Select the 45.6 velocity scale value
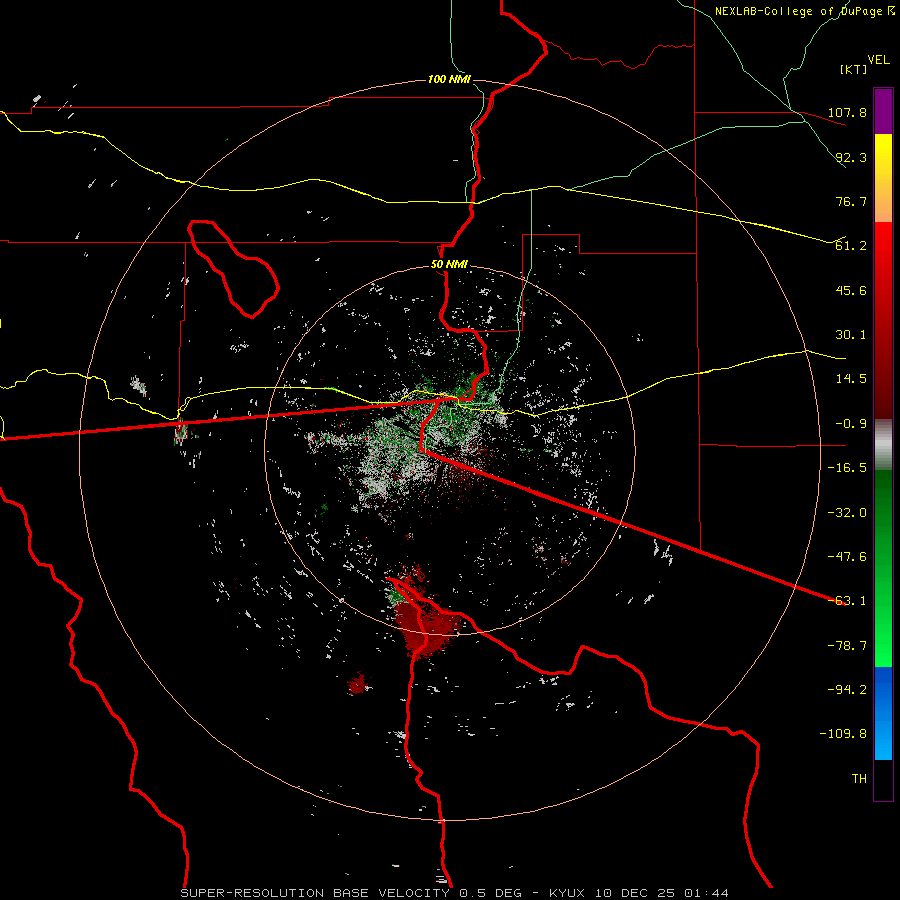 [851, 290]
